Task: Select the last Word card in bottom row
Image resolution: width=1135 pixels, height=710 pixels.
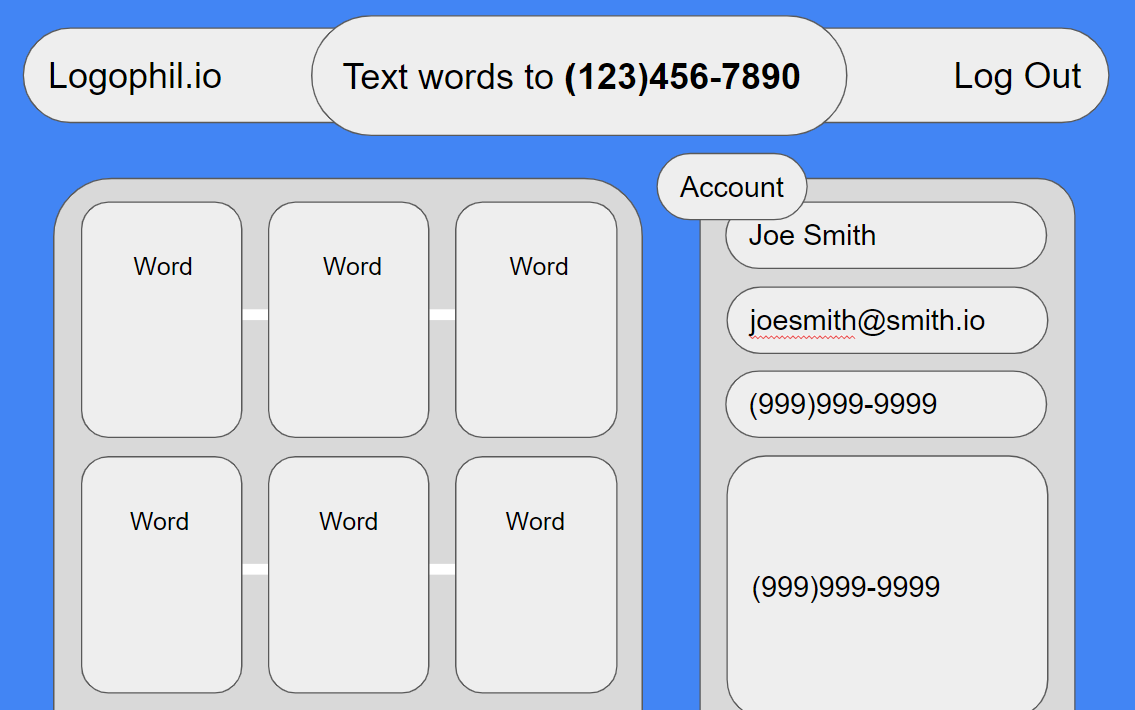Action: click(536, 575)
